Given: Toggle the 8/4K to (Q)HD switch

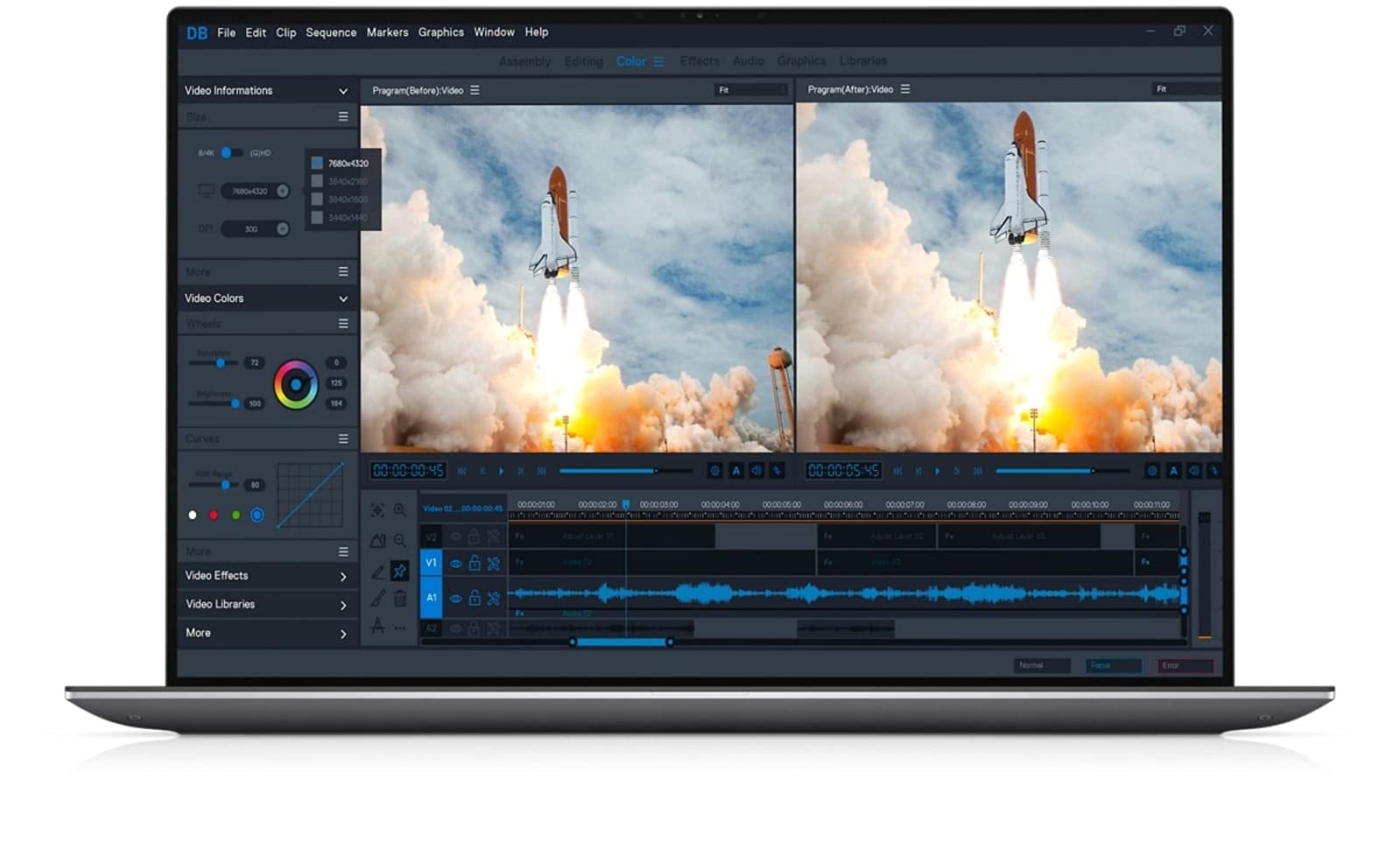Looking at the screenshot, I should point(230,152).
